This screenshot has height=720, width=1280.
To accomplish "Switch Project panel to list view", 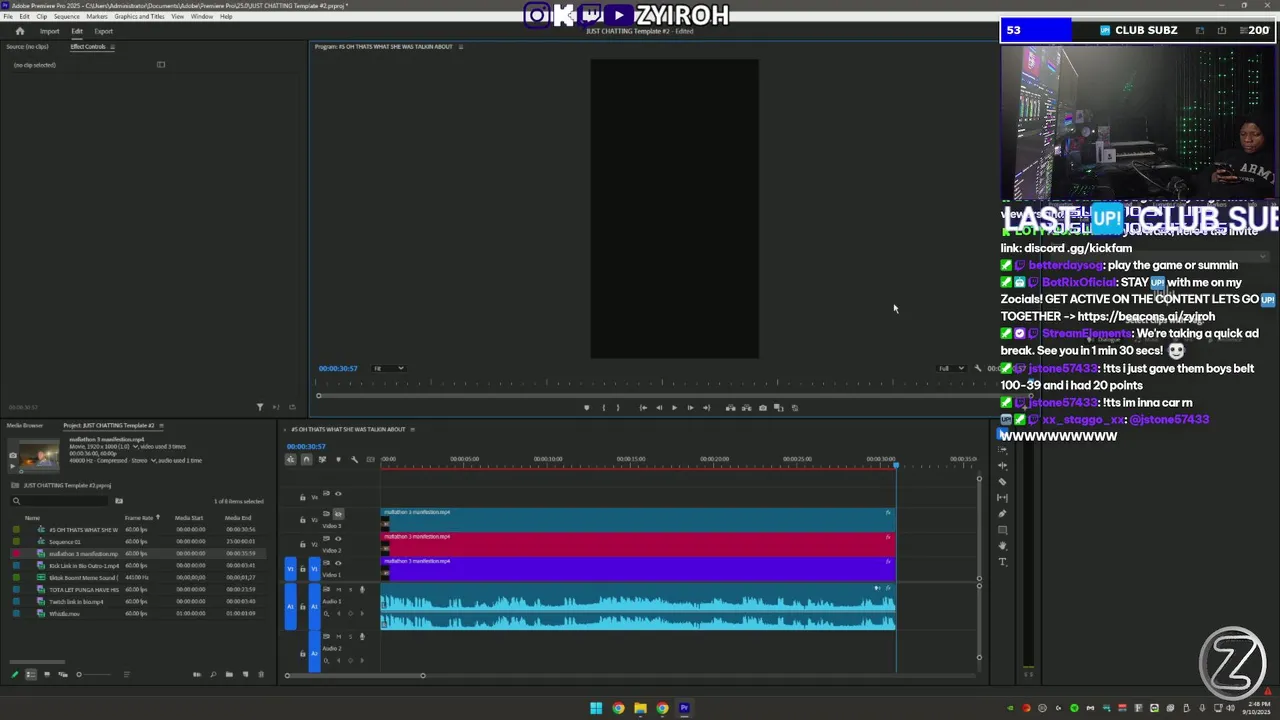I will [x=31, y=674].
